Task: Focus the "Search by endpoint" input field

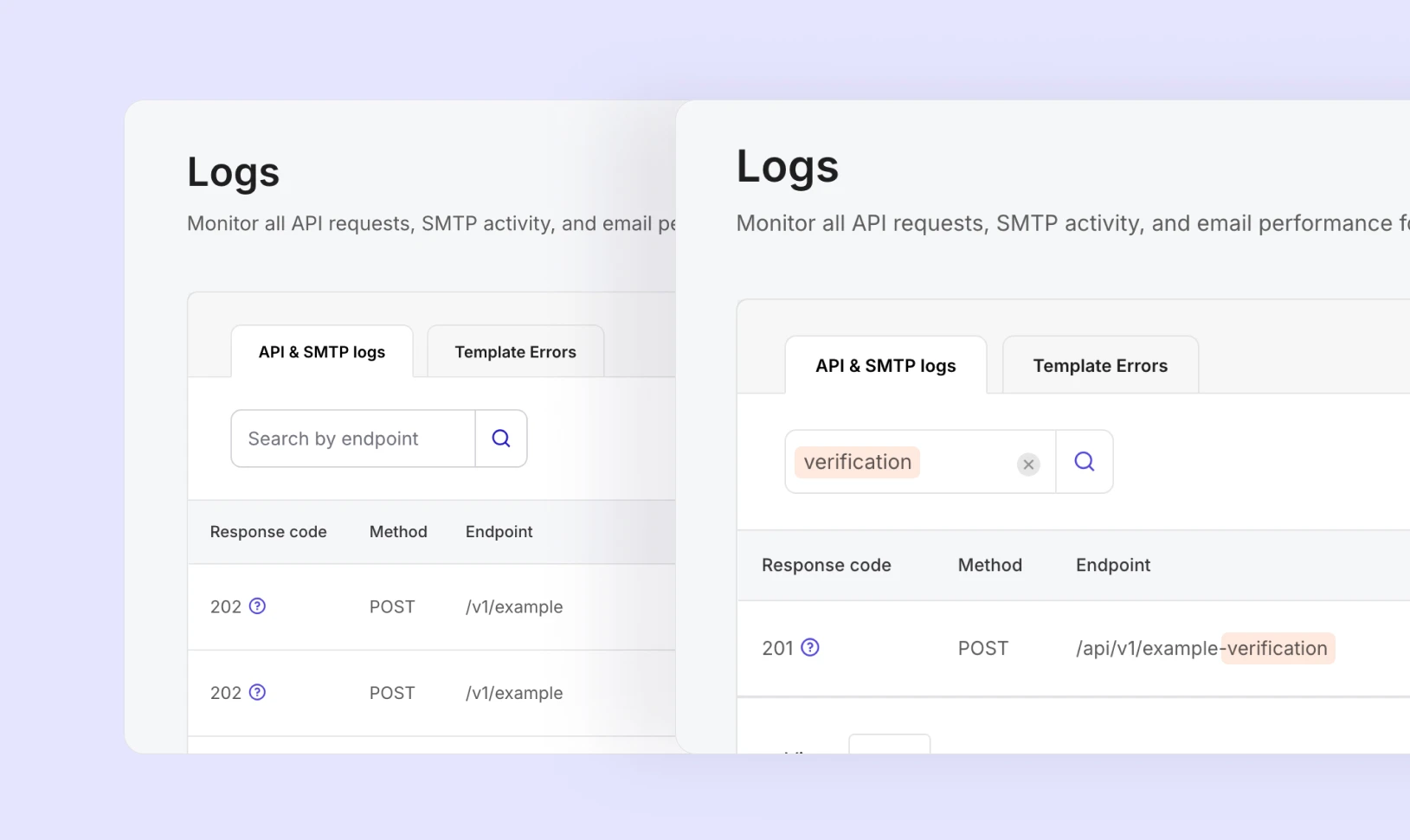Action: coord(353,439)
